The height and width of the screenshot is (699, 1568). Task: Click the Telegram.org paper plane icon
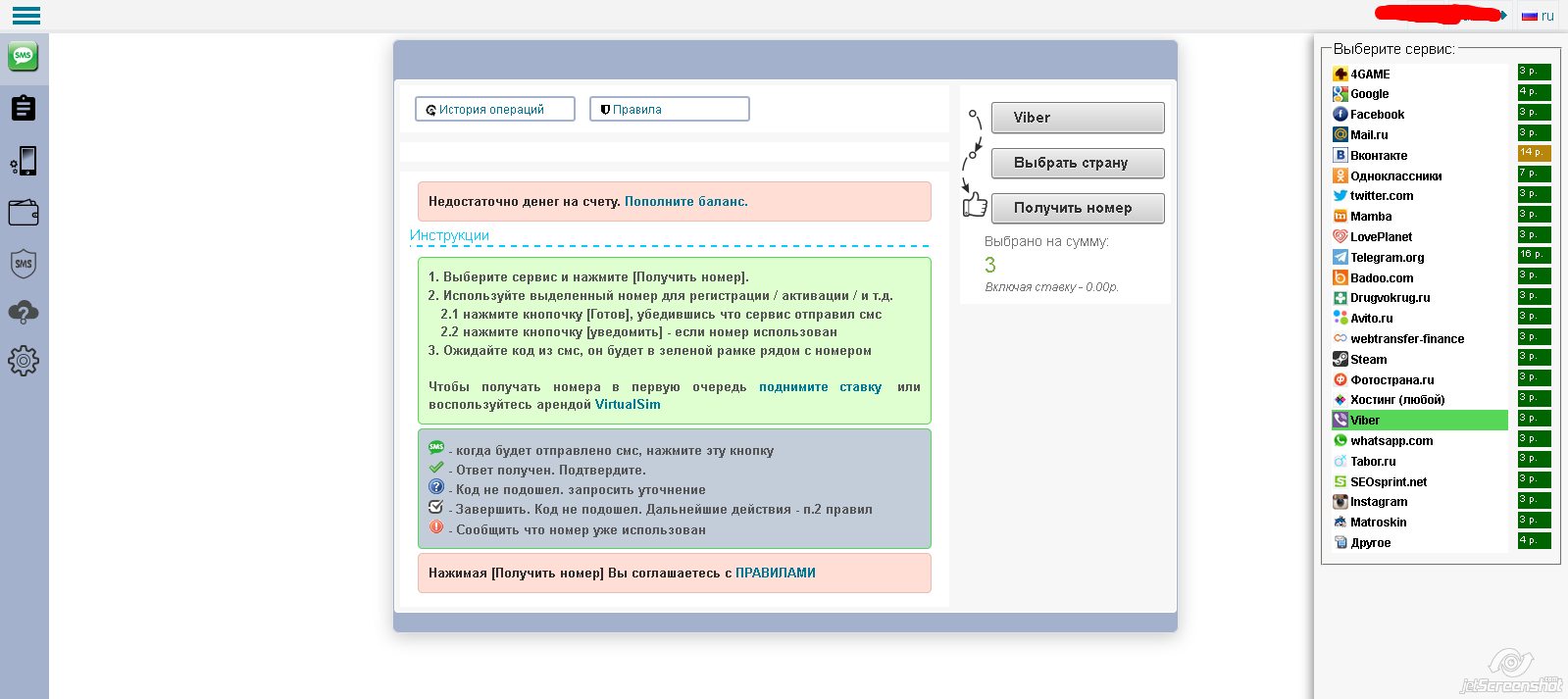point(1340,257)
